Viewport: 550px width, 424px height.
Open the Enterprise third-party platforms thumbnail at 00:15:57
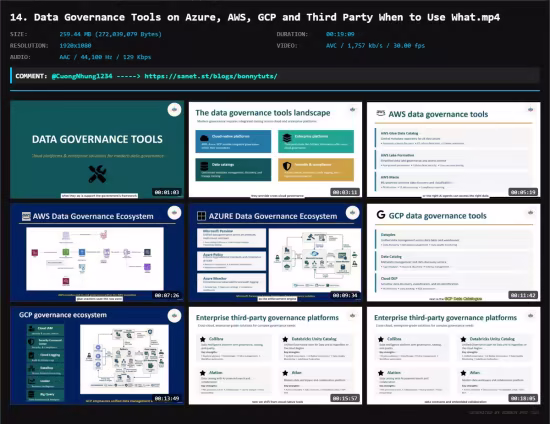click(x=275, y=356)
